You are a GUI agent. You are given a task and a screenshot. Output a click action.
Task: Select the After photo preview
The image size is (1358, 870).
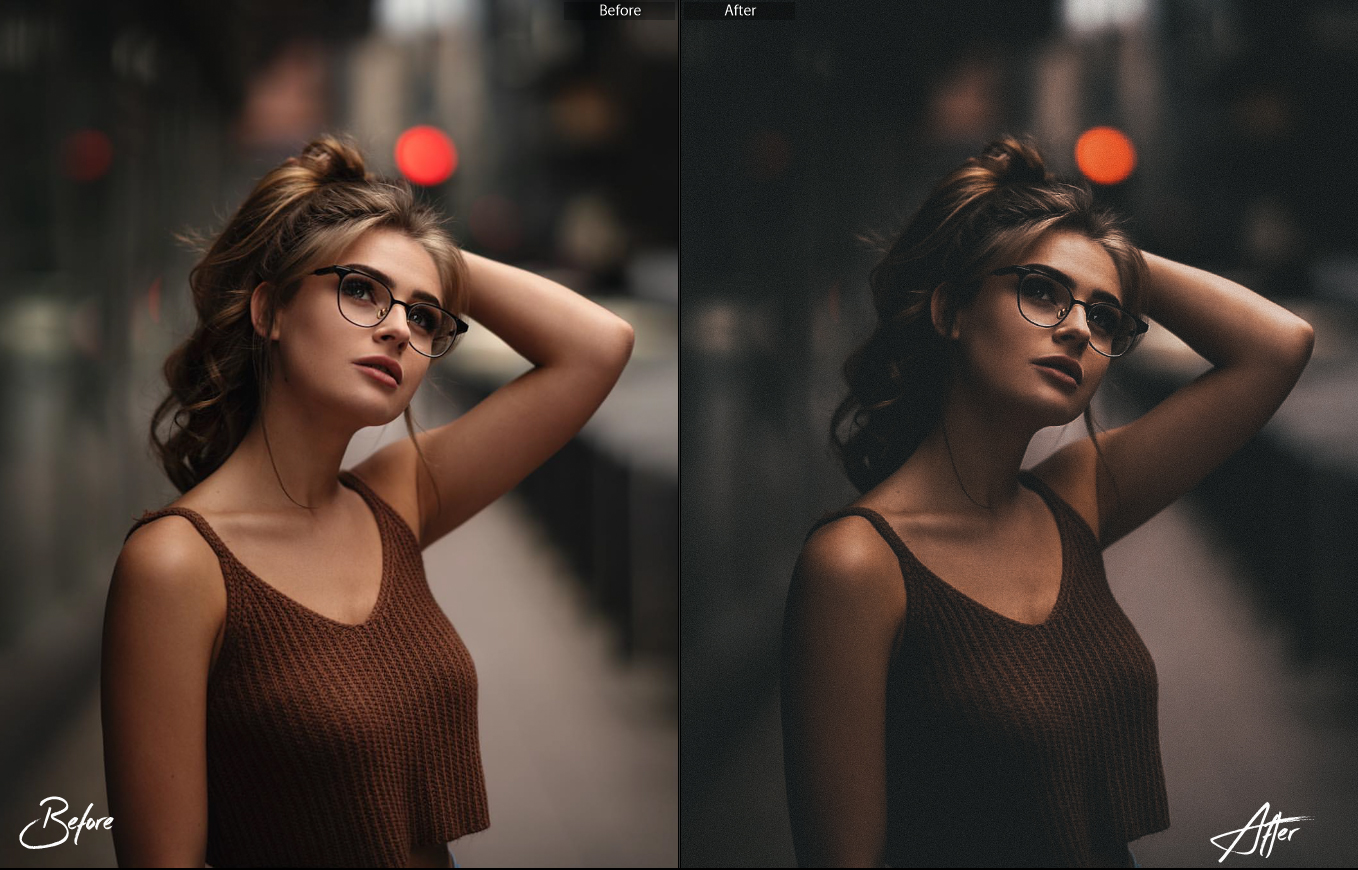tap(1019, 434)
